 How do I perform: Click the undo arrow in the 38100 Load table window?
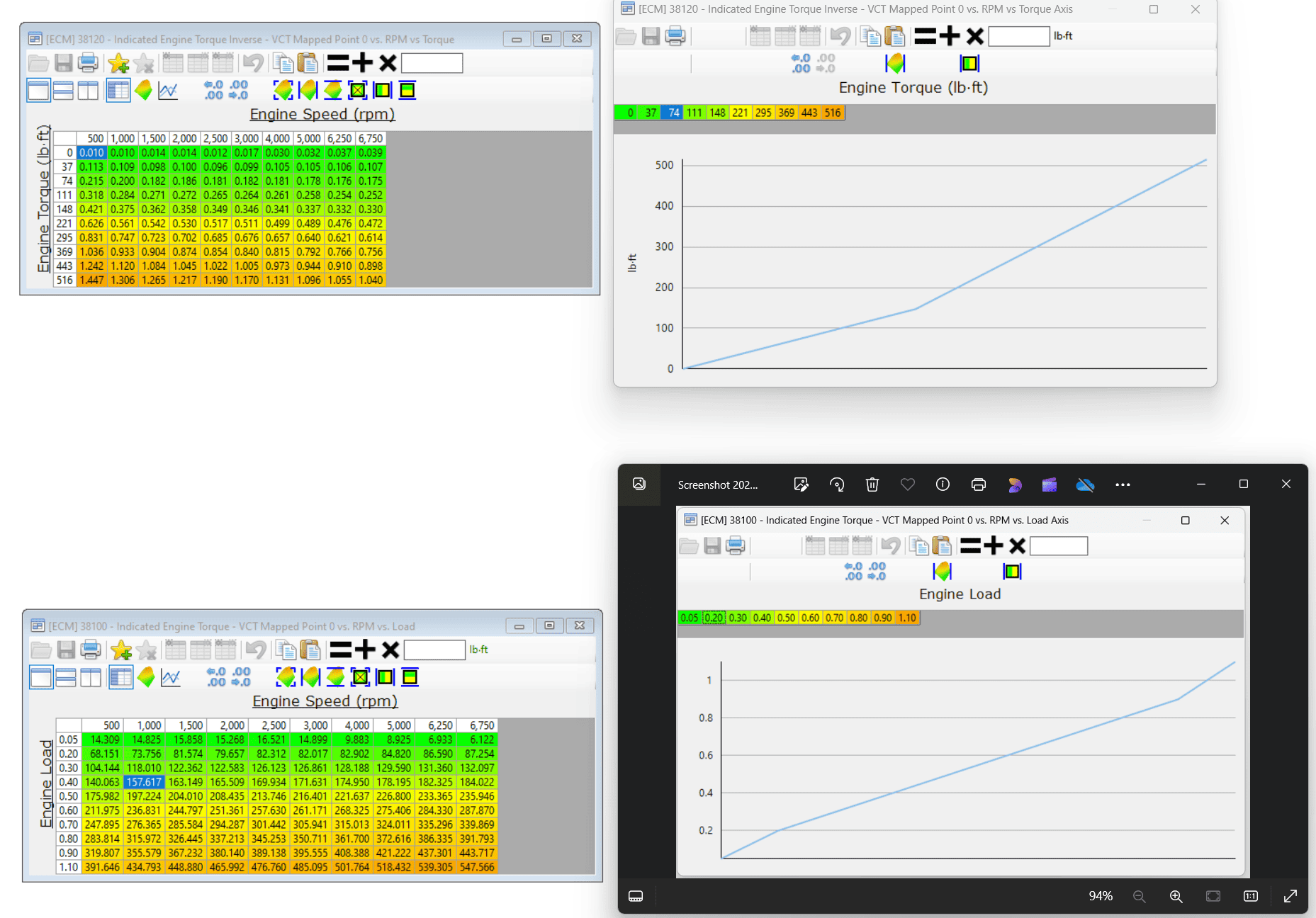(x=256, y=650)
